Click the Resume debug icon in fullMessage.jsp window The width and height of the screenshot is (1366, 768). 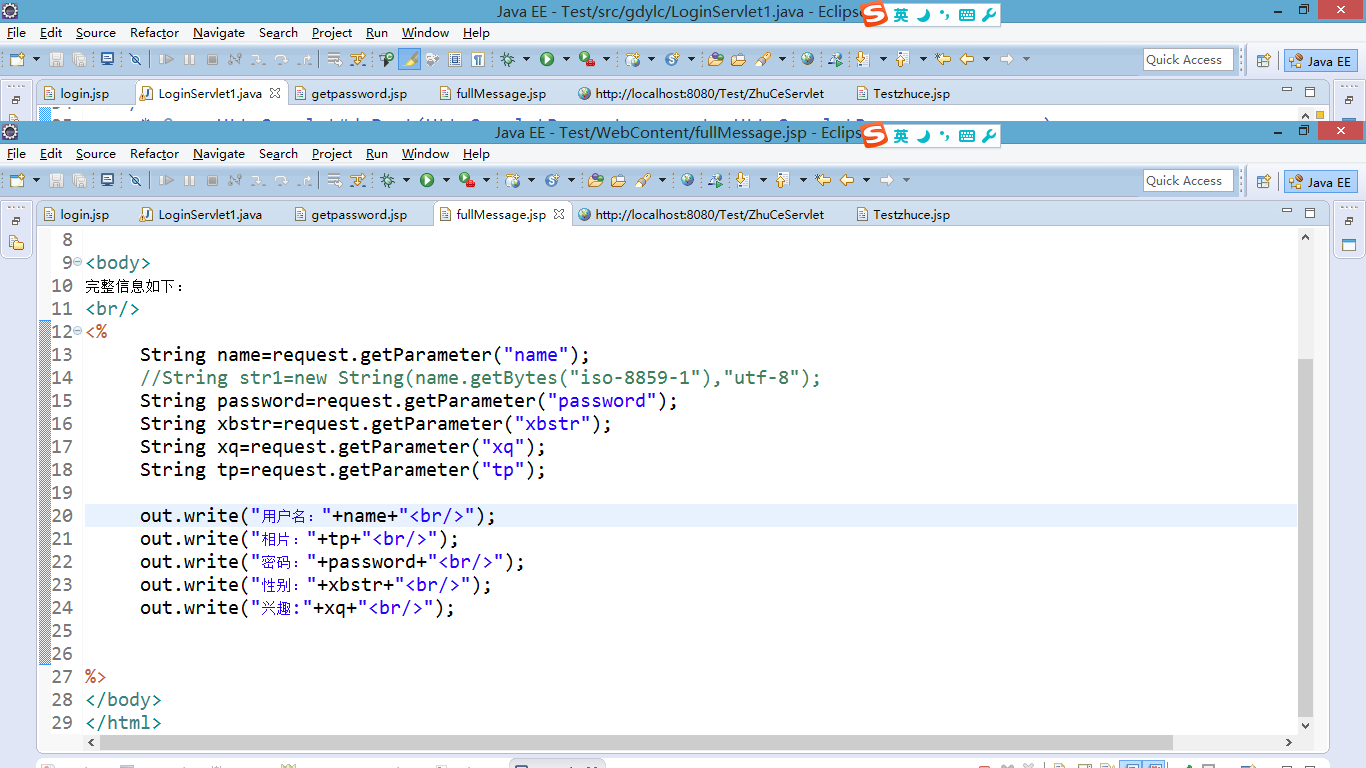tap(166, 180)
